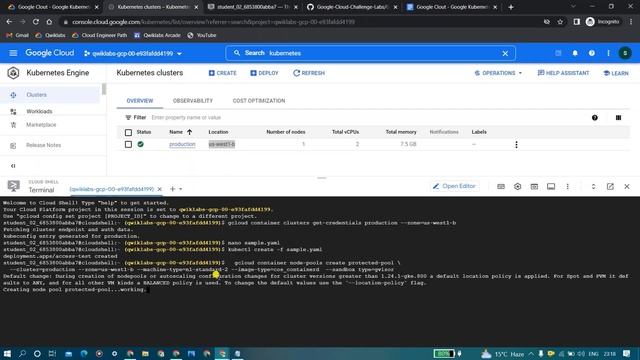Open the Qwiklabs Arcade bookmark

[x=157, y=36]
